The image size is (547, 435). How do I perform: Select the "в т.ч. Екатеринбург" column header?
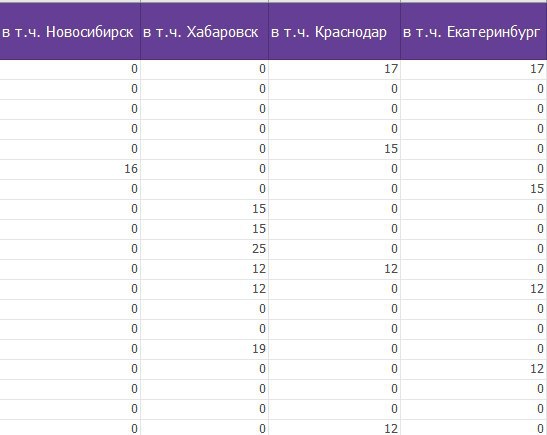474,31
